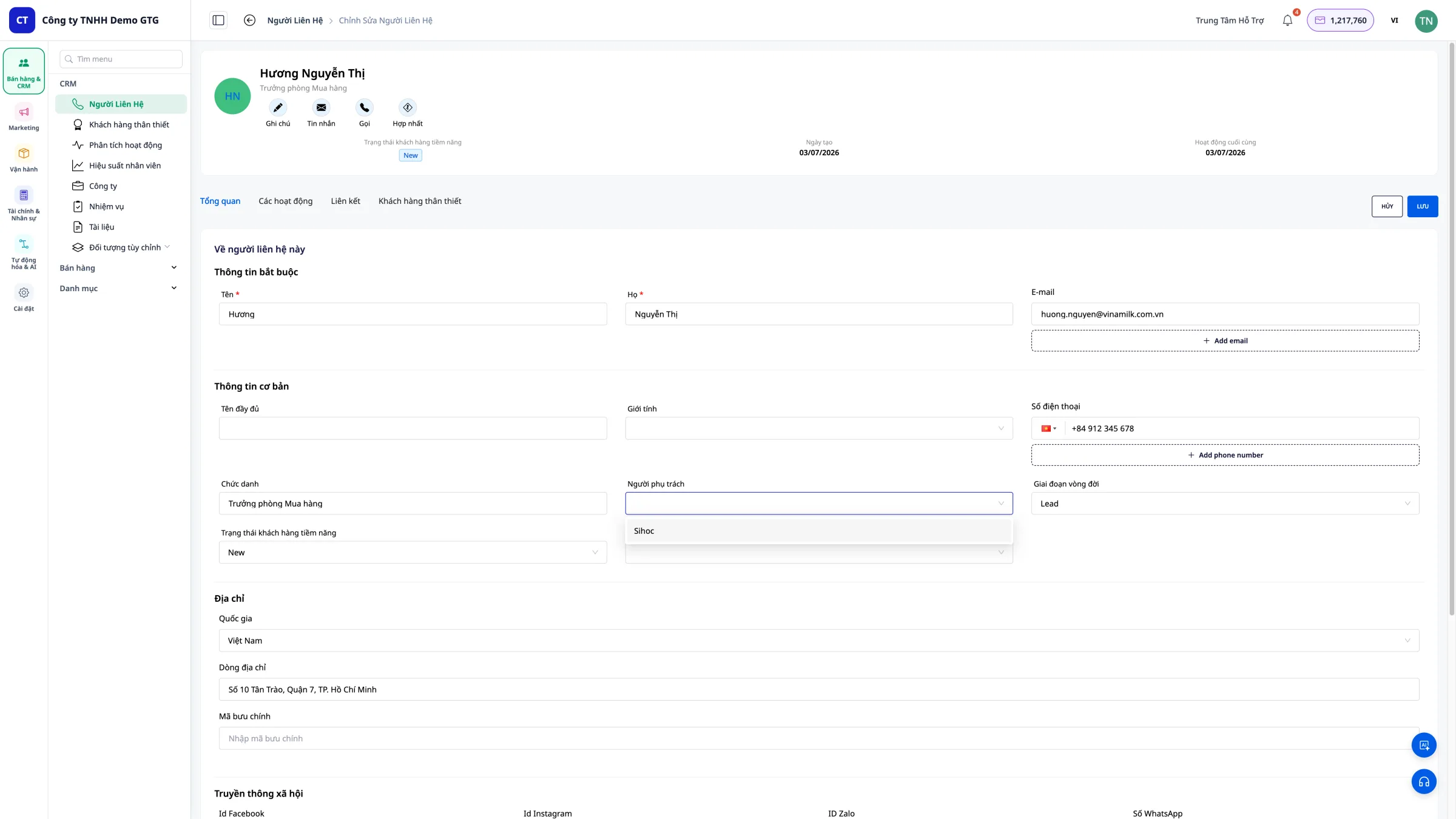The height and width of the screenshot is (819, 1456).
Task: Click the HN contact avatar
Action: [x=232, y=96]
